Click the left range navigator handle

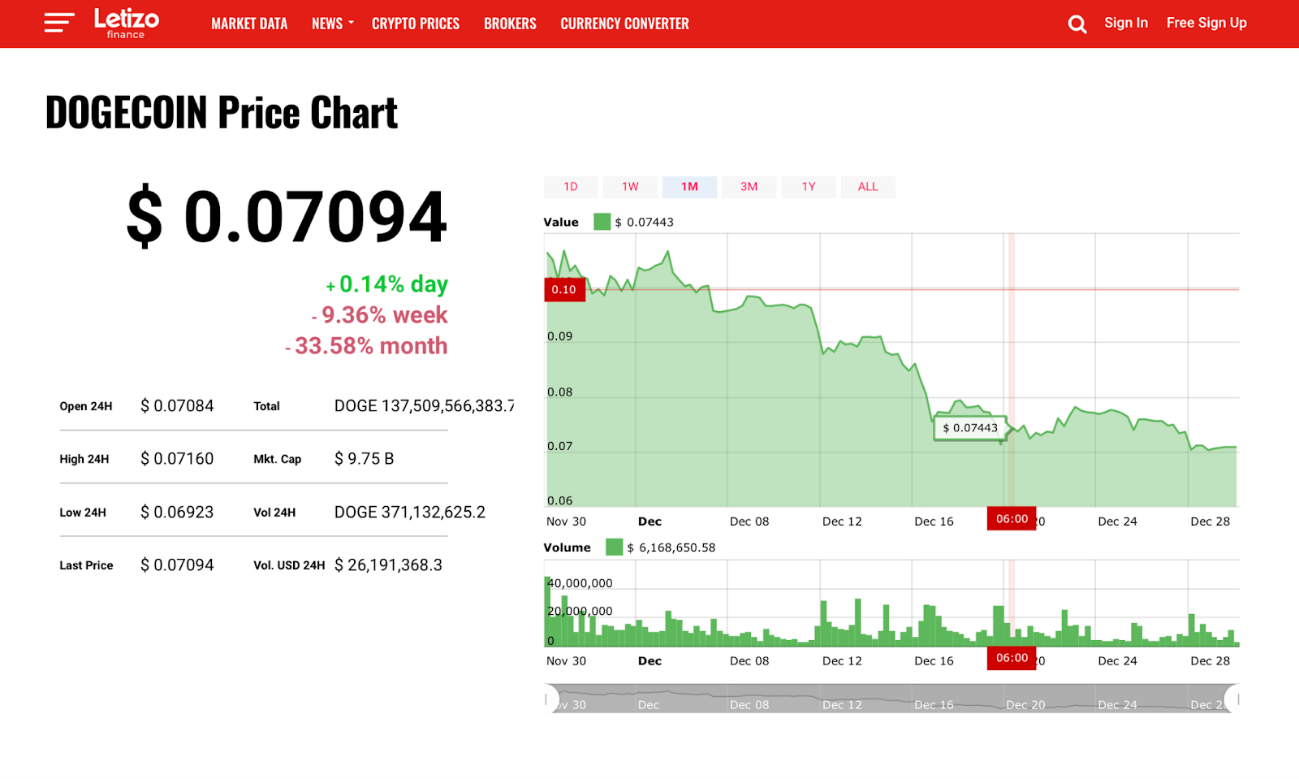pos(551,698)
